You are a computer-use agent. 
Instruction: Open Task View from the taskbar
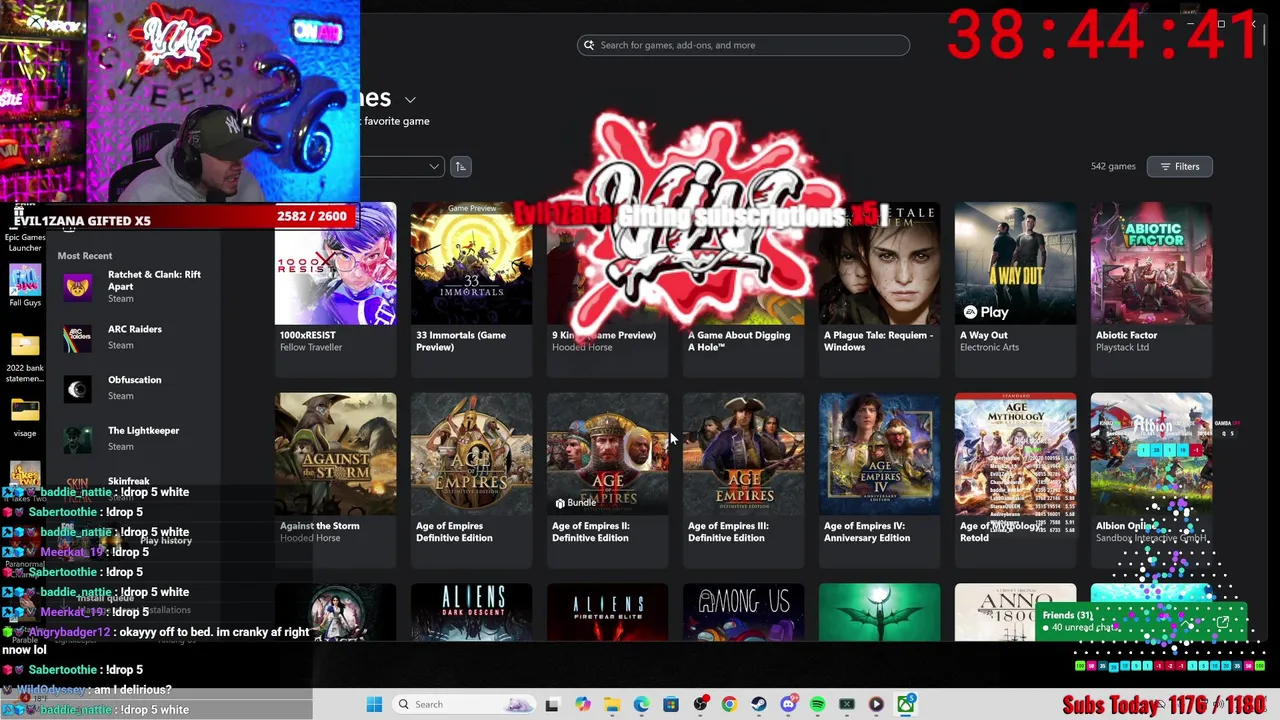tap(552, 704)
